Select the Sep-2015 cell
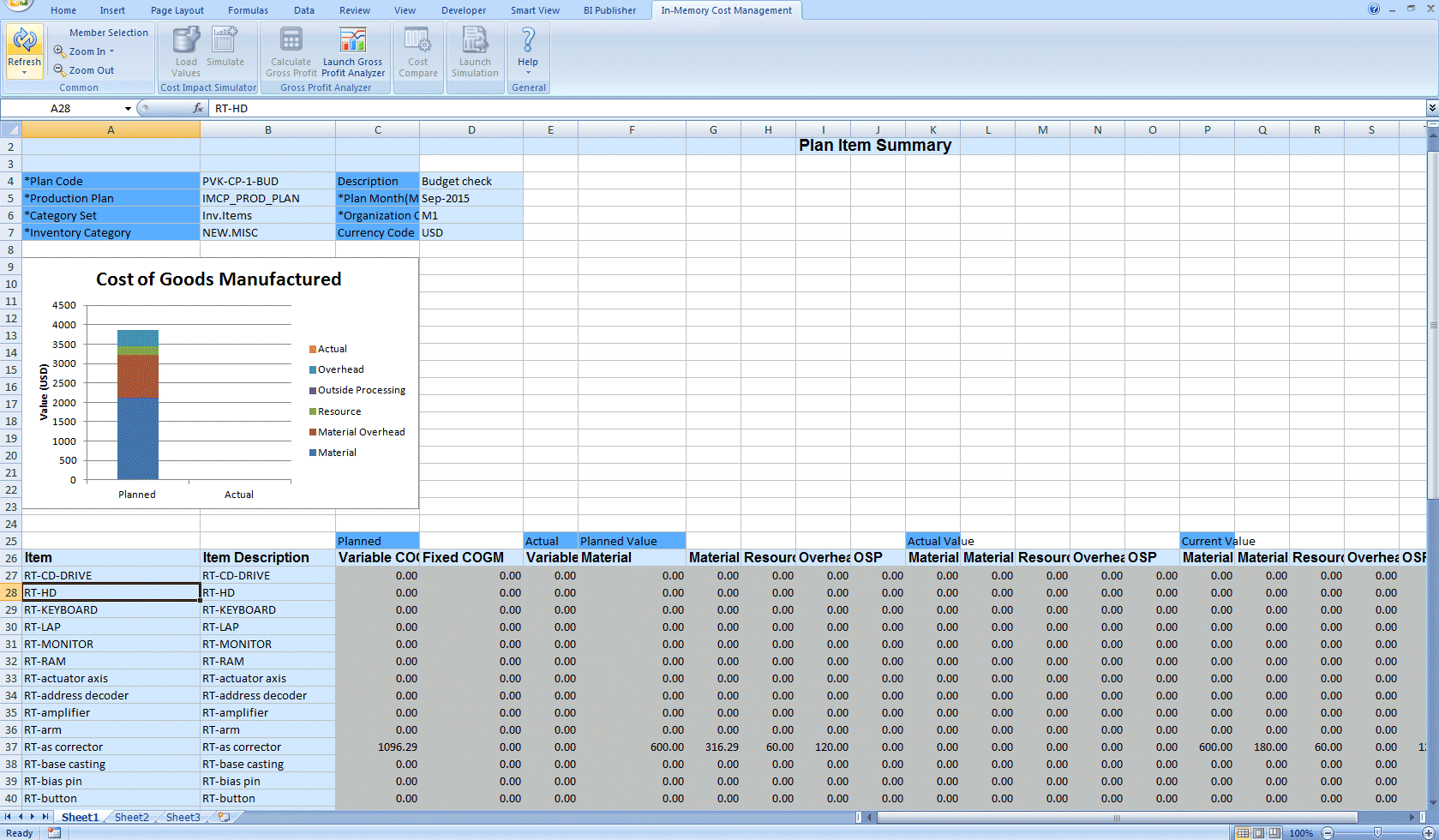 click(x=471, y=198)
